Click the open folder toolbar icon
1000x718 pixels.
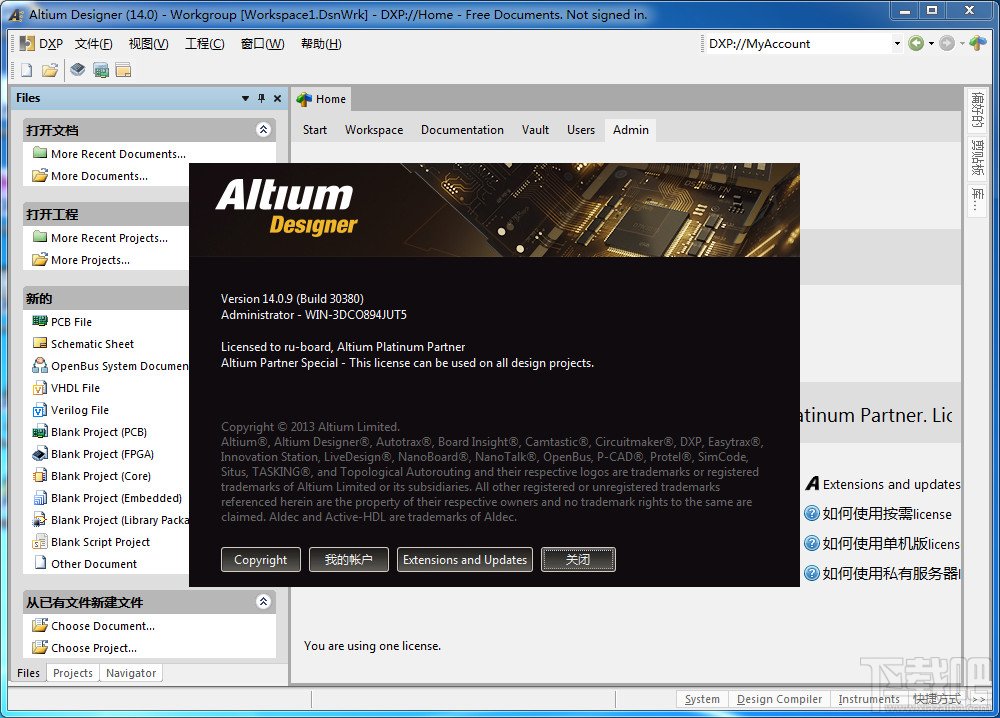pyautogui.click(x=50, y=70)
